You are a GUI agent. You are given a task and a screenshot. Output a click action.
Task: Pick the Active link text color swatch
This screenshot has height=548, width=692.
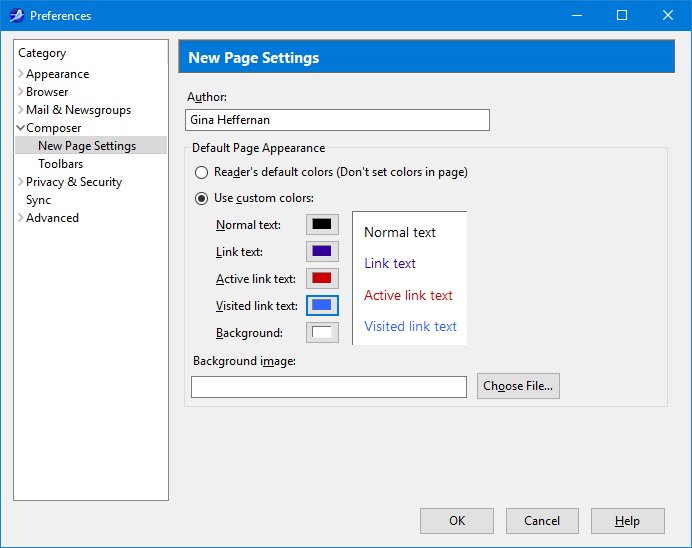click(x=322, y=278)
